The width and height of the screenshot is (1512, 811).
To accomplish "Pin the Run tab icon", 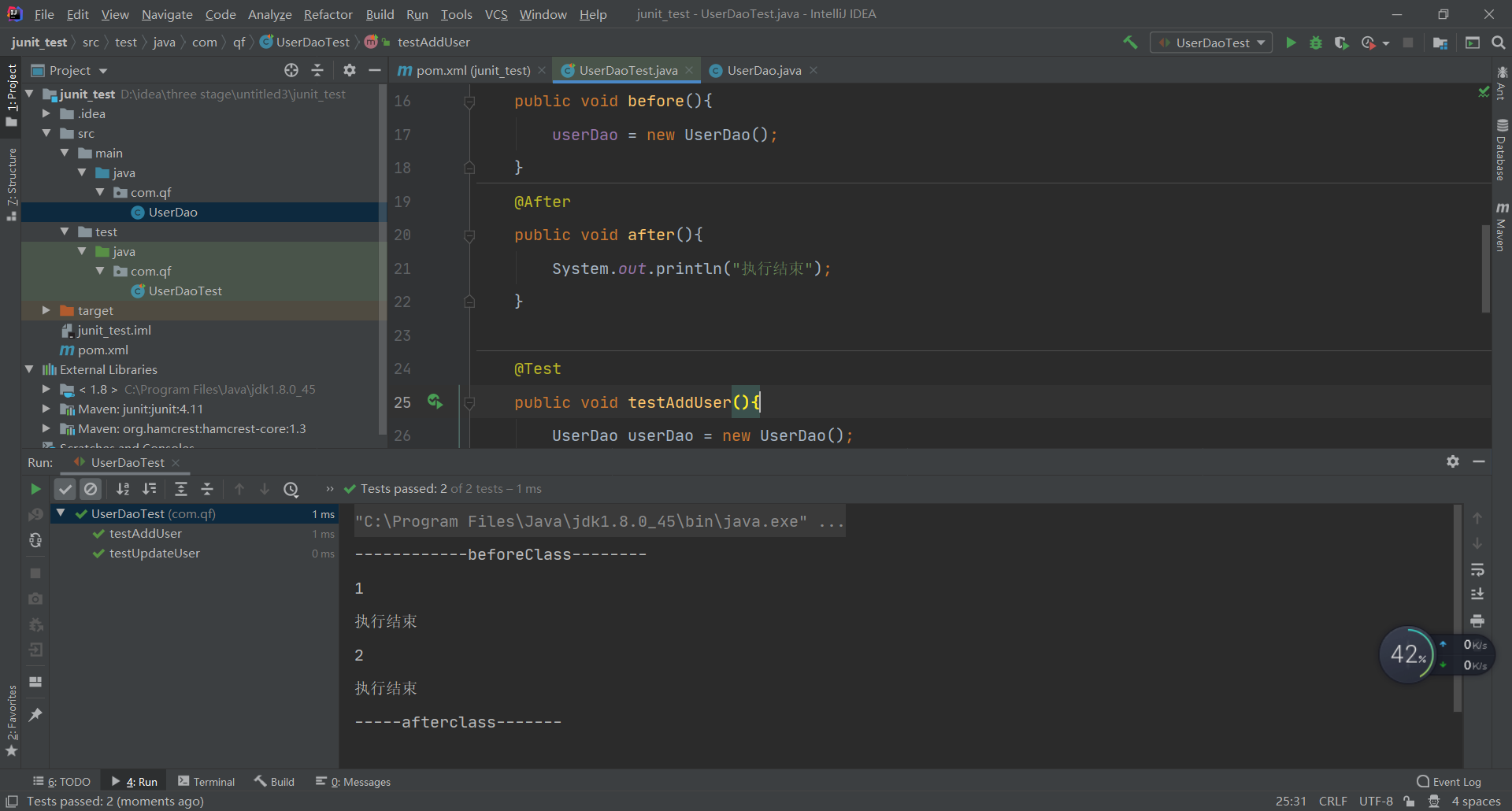I will click(x=35, y=715).
